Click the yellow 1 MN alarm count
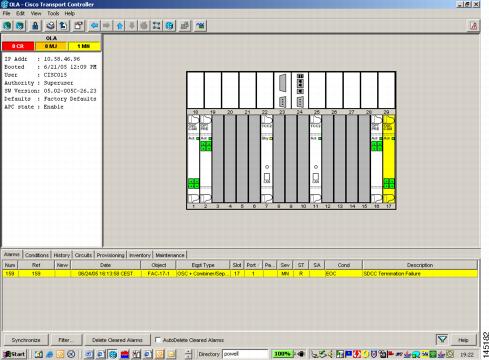This screenshot has width=489, height=360. [84, 46]
